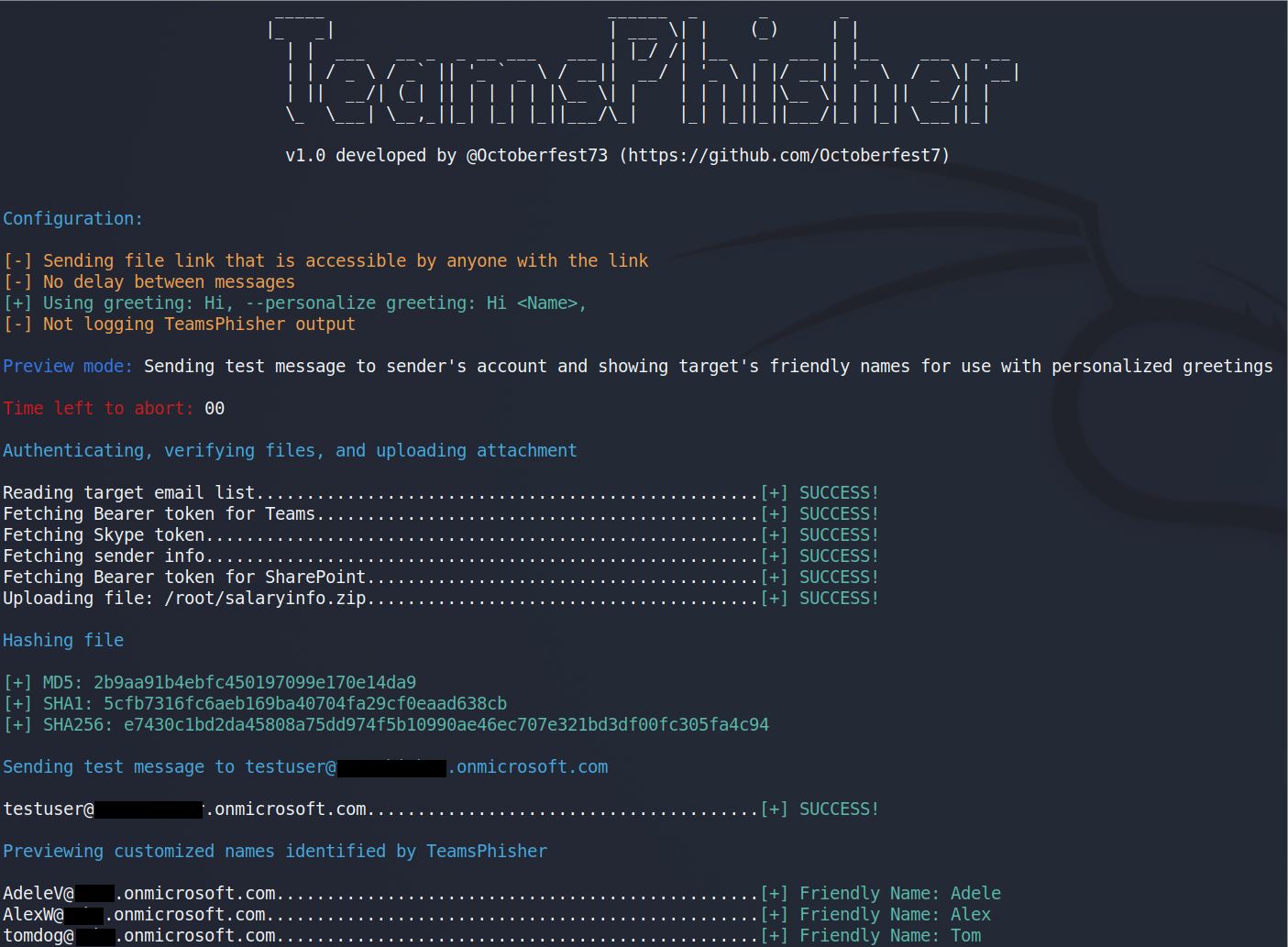
Task: Click the version line 'v1.0 developed by @Octoberfest73'
Action: (446, 155)
